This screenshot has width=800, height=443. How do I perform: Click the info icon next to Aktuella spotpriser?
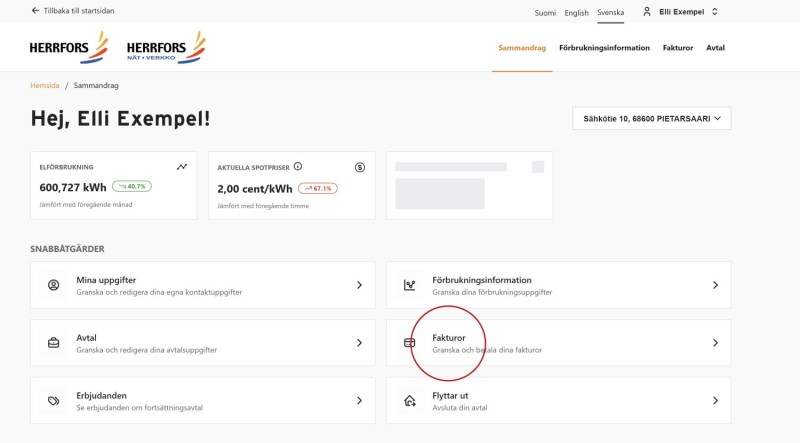[298, 166]
